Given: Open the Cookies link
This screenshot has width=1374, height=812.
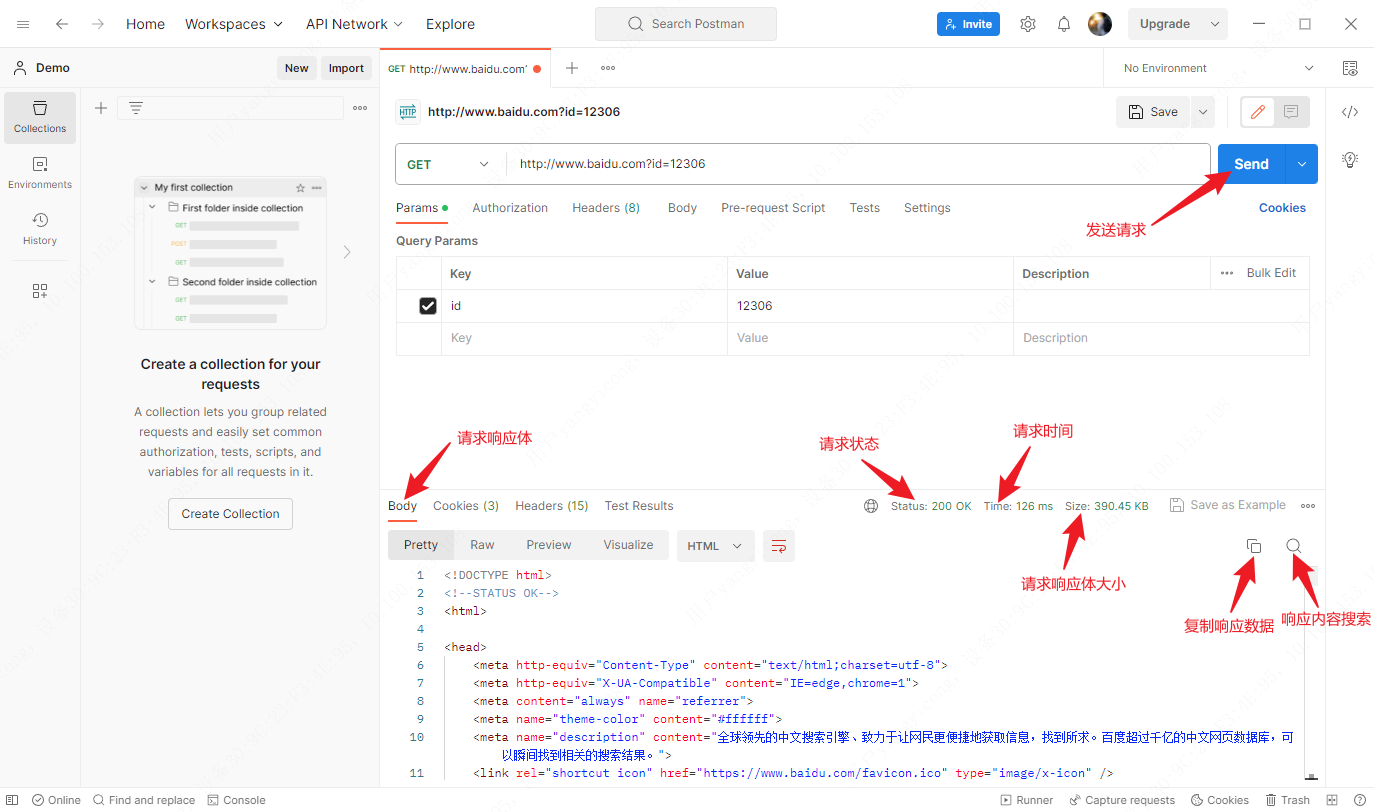Looking at the screenshot, I should [1282, 208].
